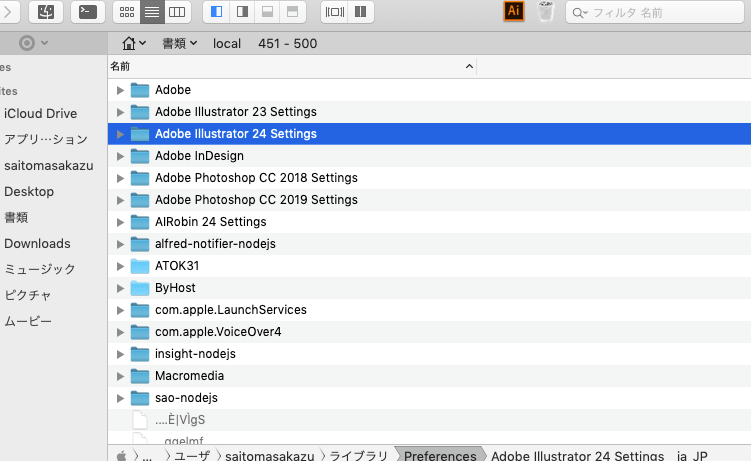Click Preferences in the path bar
This screenshot has height=461, width=751.
(440, 455)
